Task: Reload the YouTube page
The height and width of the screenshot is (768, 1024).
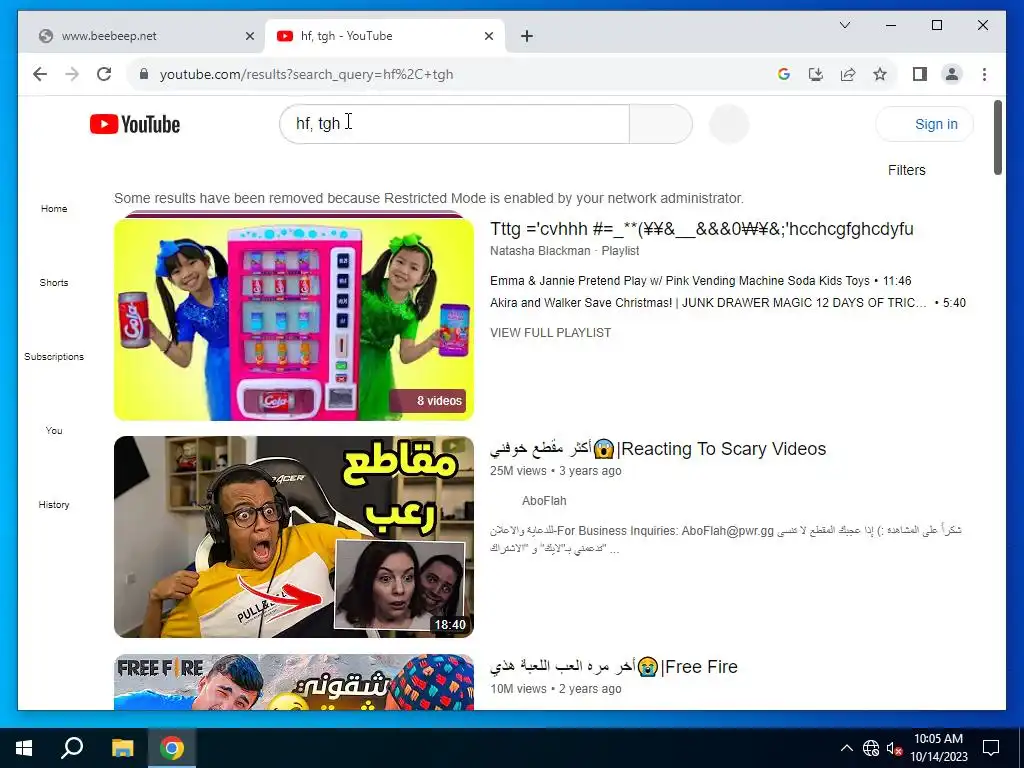Action: [x=104, y=74]
